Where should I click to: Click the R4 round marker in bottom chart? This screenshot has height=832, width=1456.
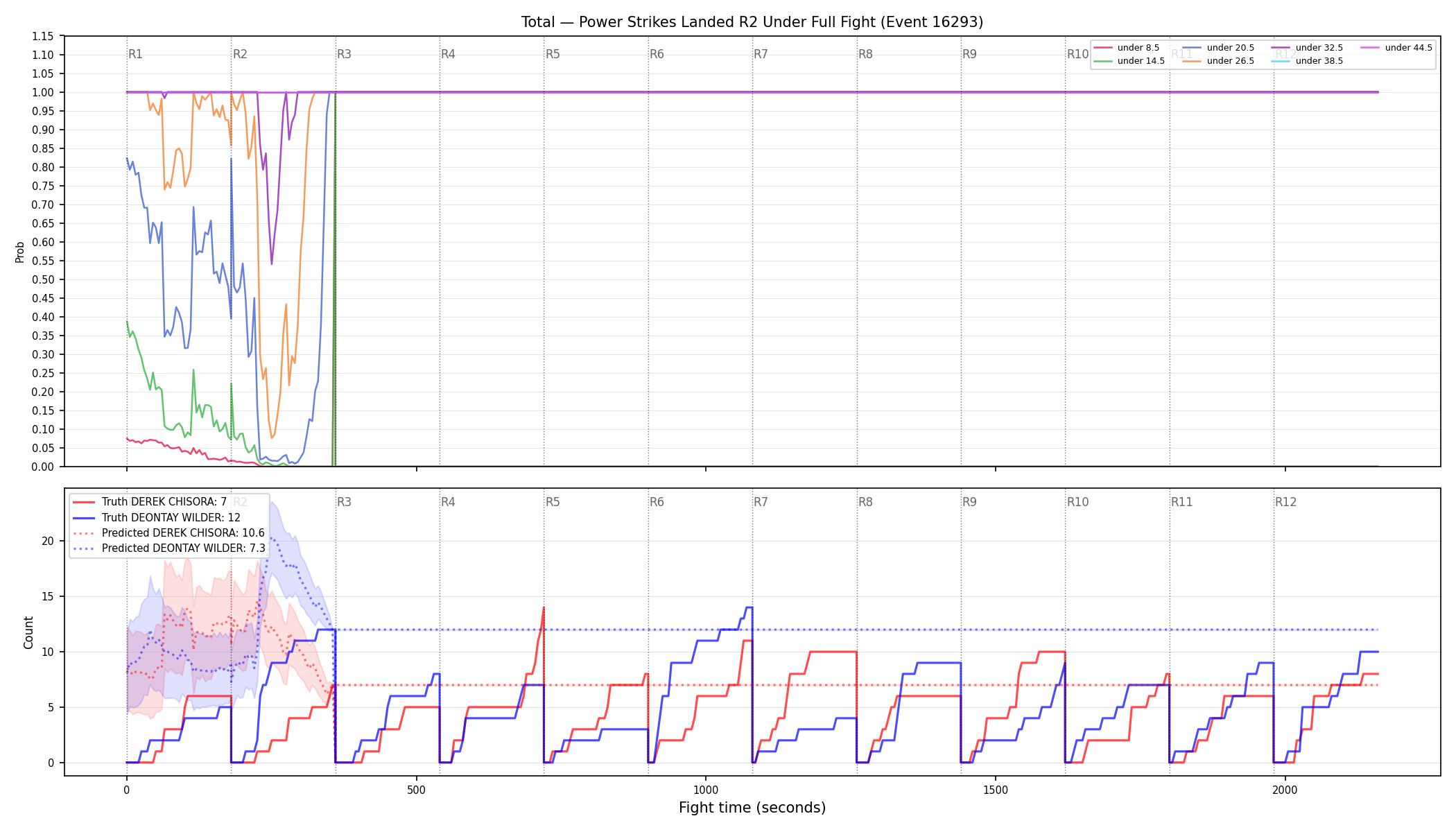449,502
